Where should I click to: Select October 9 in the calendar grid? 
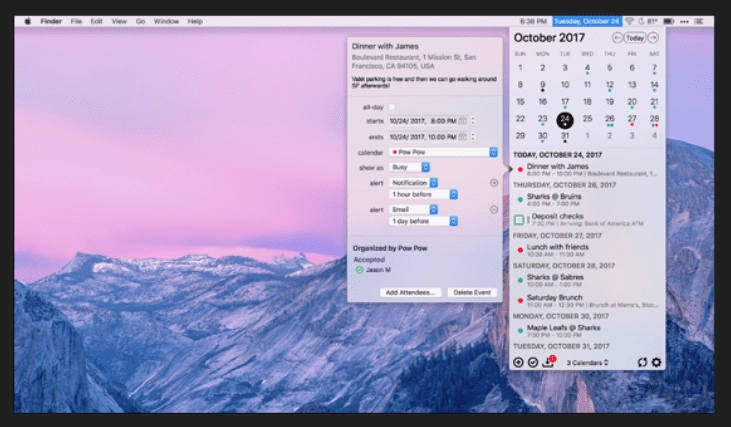[x=542, y=85]
